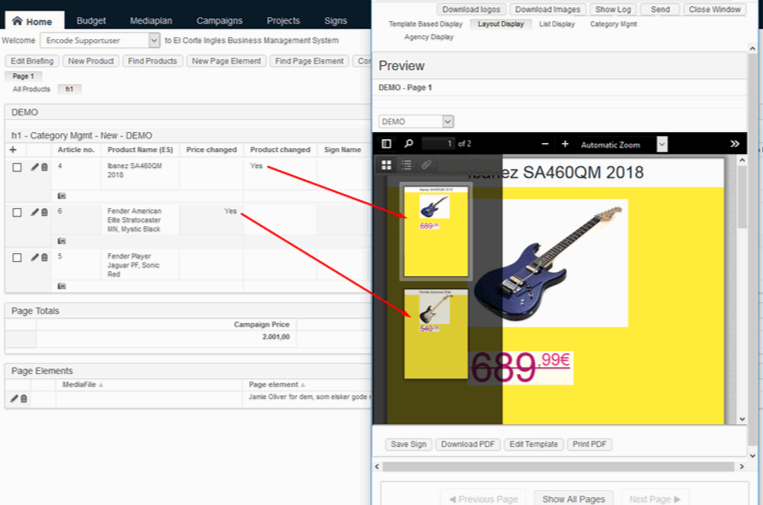The height and width of the screenshot is (505, 763).
Task: Select the Fender page thumbnail in sidebar
Action: point(436,334)
